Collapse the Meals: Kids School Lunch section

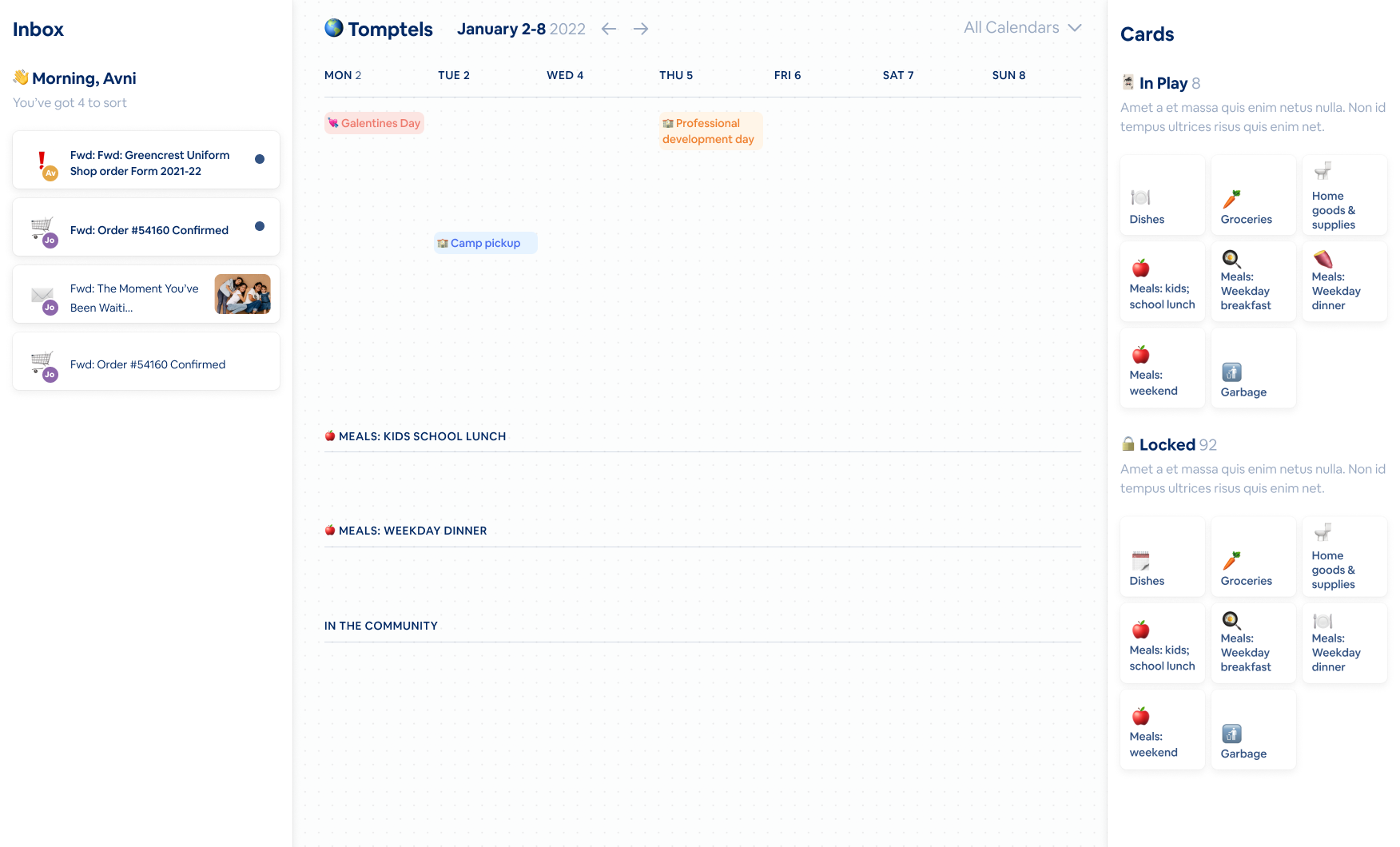pos(415,436)
